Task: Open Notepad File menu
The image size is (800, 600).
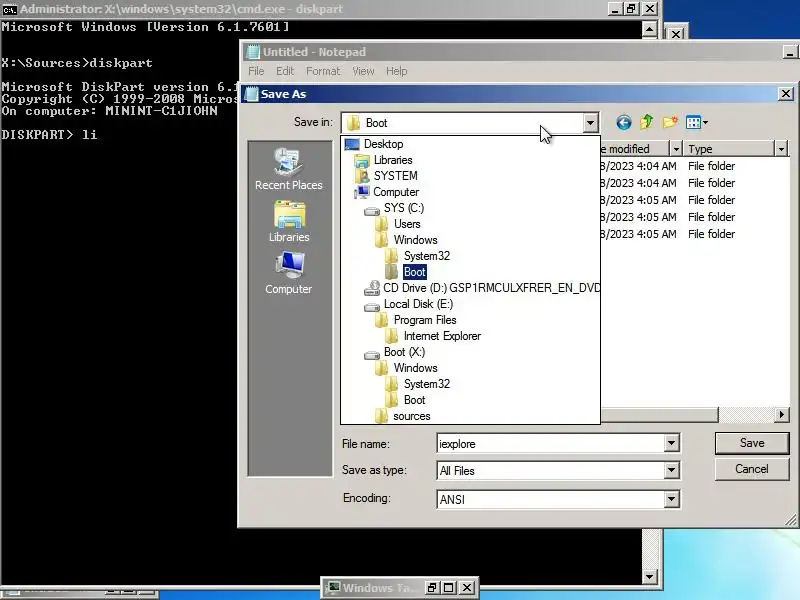Action: click(x=256, y=71)
